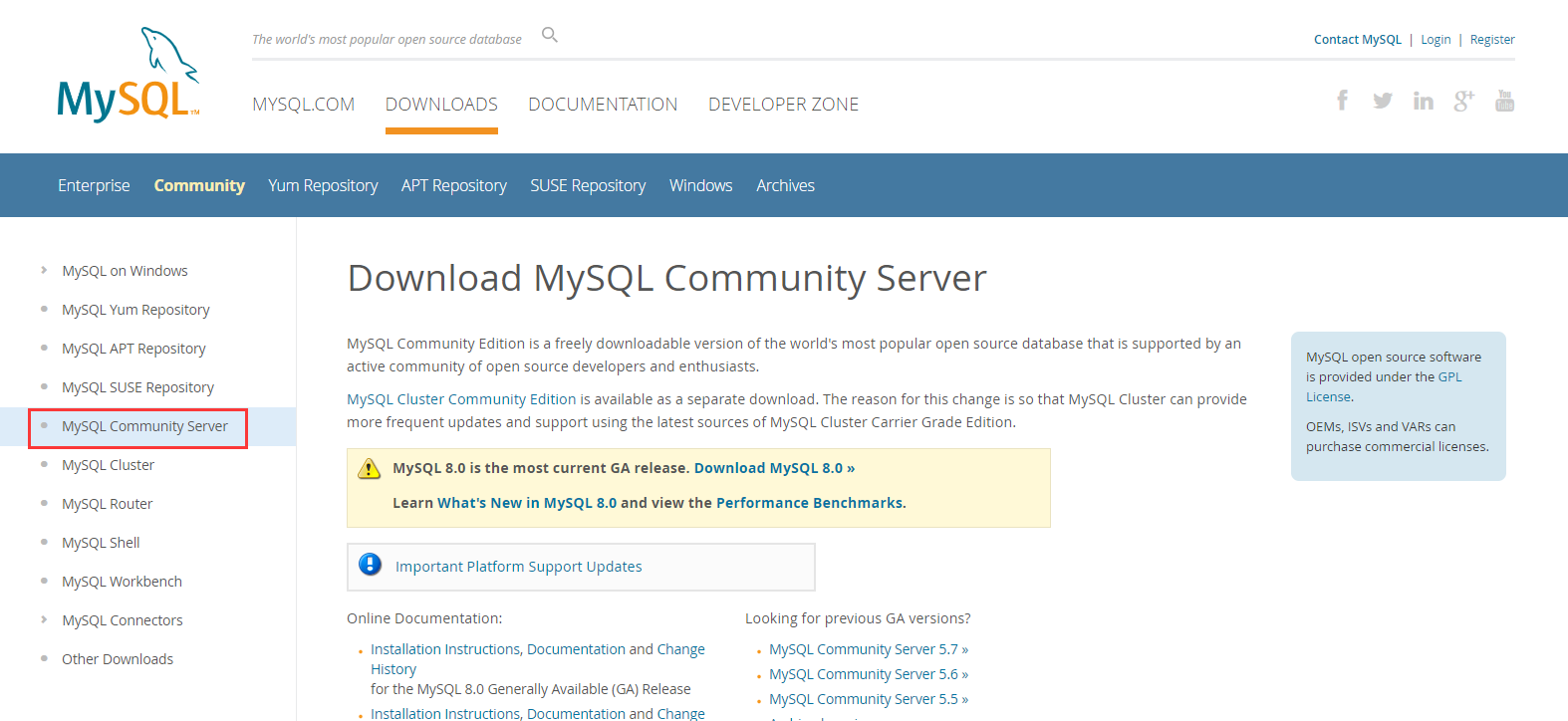Select MySQL Community Server sidebar item

pyautogui.click(x=144, y=426)
